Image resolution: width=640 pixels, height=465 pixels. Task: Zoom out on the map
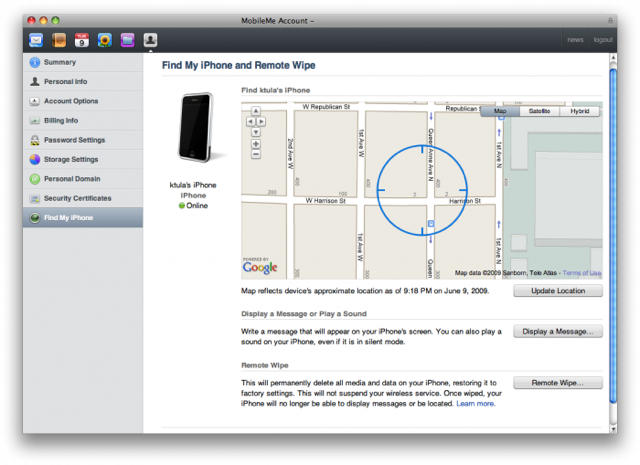pyautogui.click(x=256, y=155)
